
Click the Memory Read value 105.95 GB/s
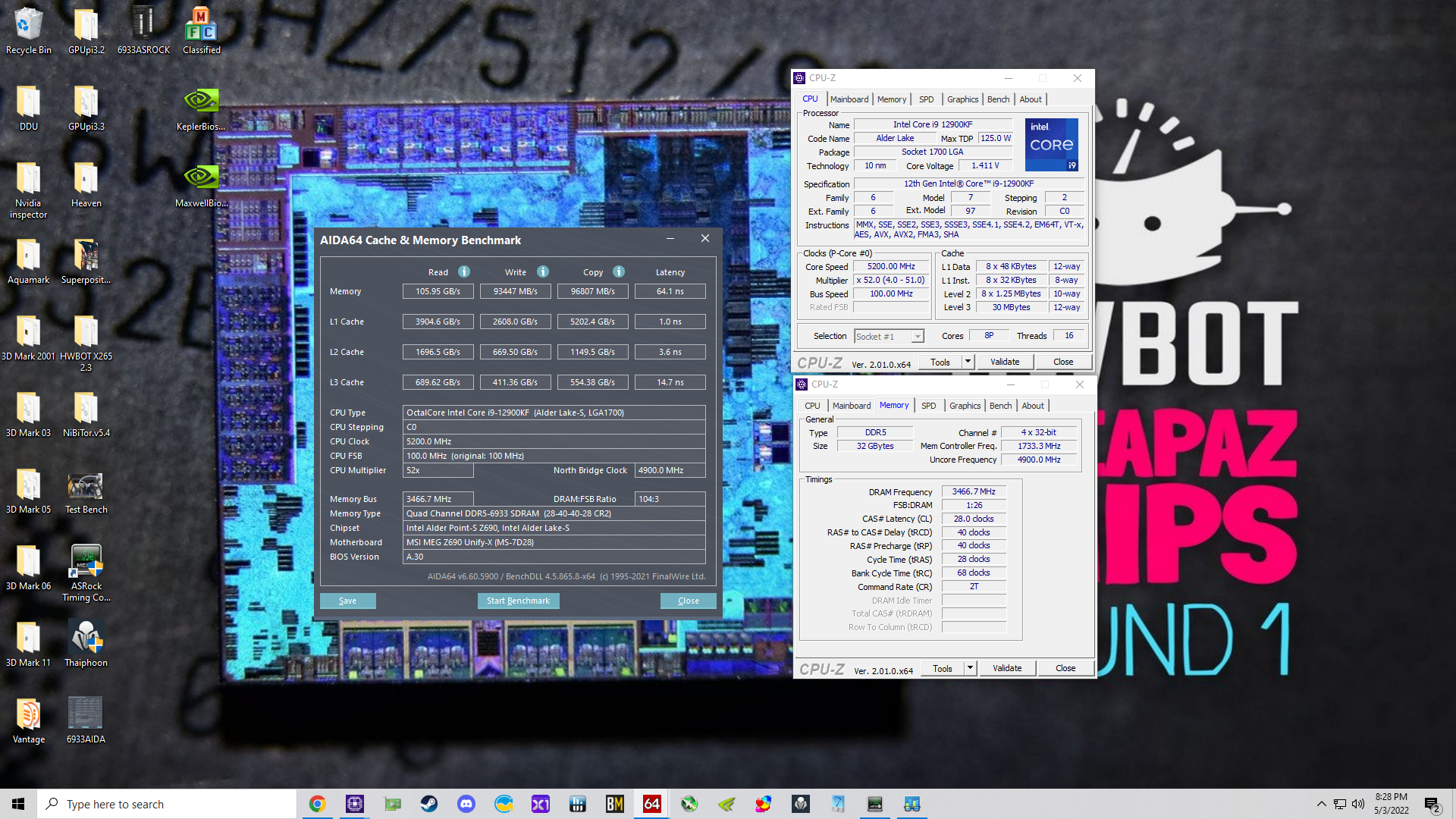point(438,291)
